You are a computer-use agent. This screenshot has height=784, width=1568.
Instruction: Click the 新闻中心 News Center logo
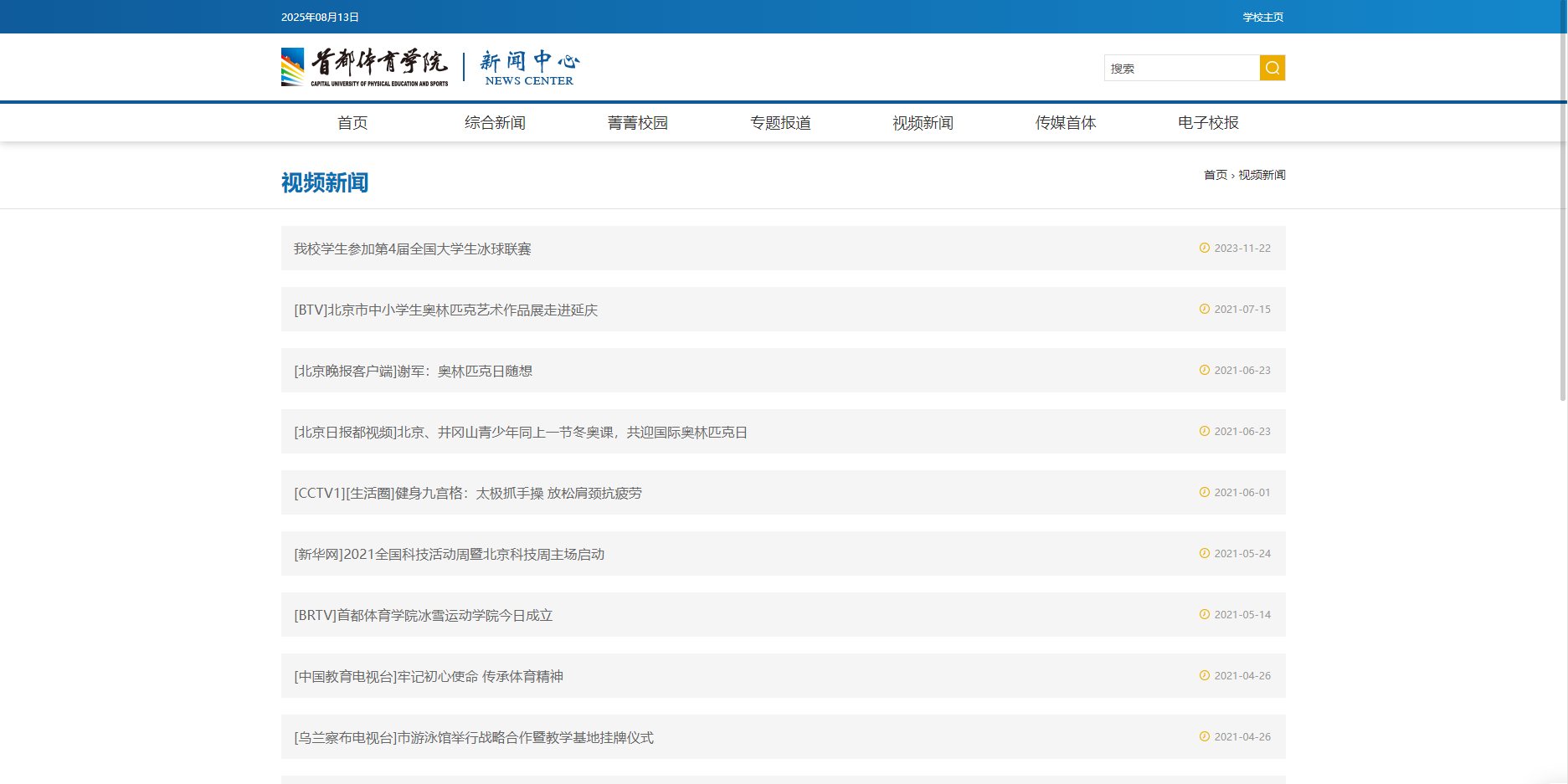529,68
